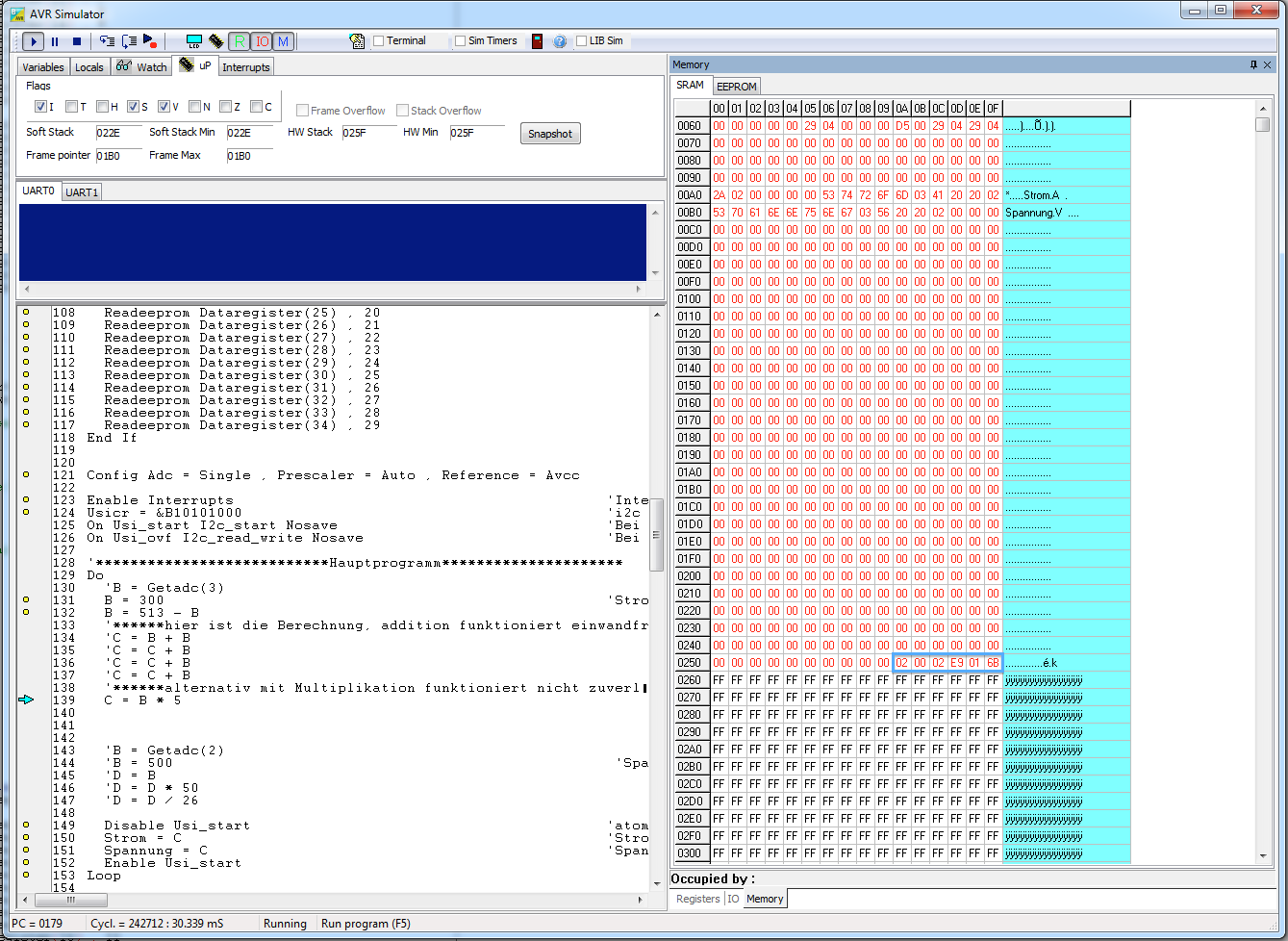Toggle the S flag checkbox

pos(133,107)
